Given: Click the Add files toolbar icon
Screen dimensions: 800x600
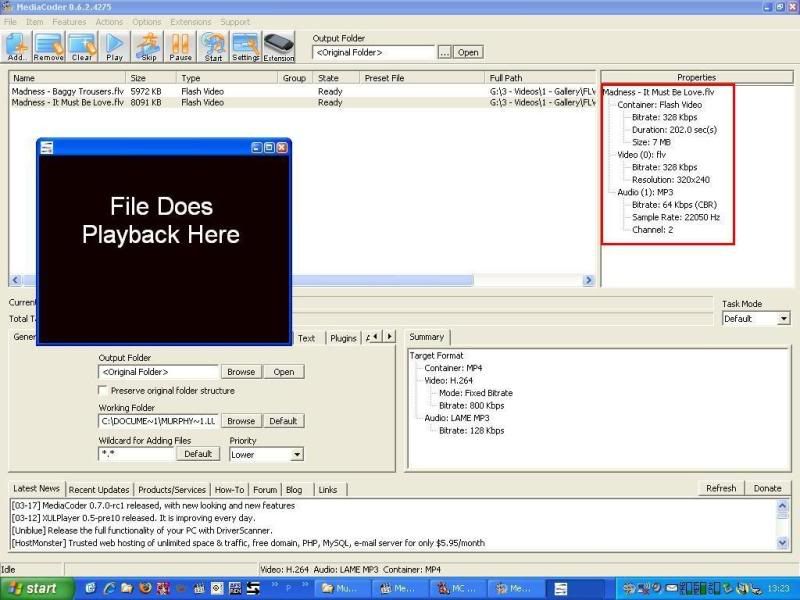Looking at the screenshot, I should [x=16, y=46].
